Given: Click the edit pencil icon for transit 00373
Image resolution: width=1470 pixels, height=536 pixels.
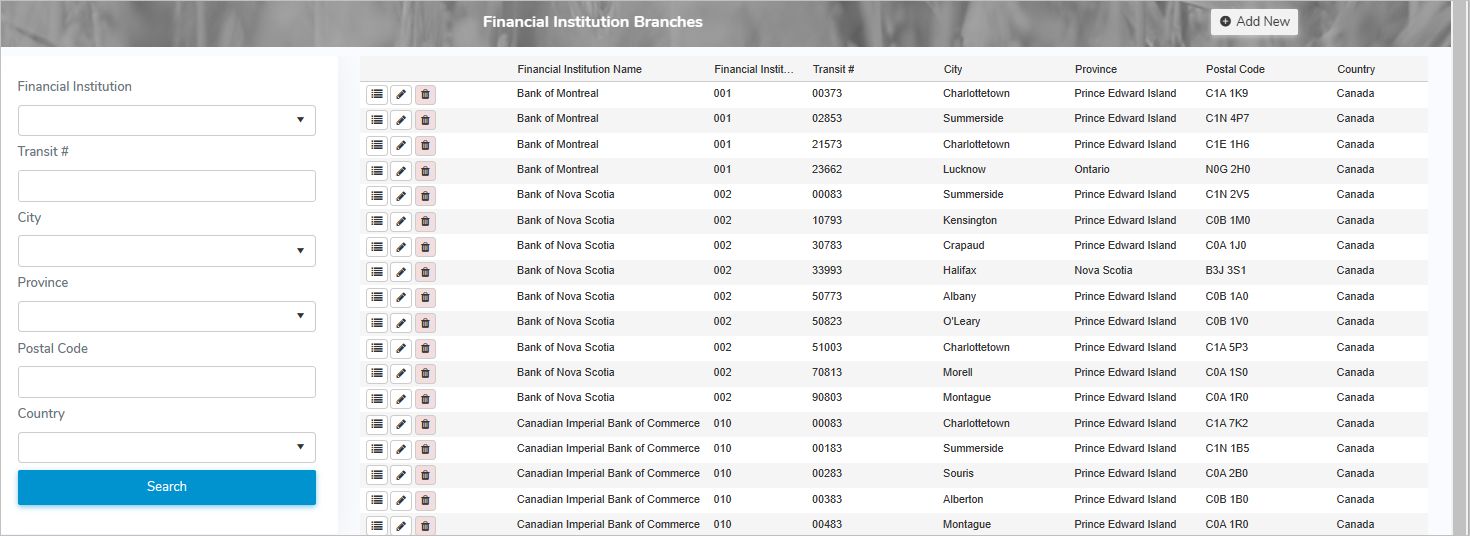Looking at the screenshot, I should 401,95.
